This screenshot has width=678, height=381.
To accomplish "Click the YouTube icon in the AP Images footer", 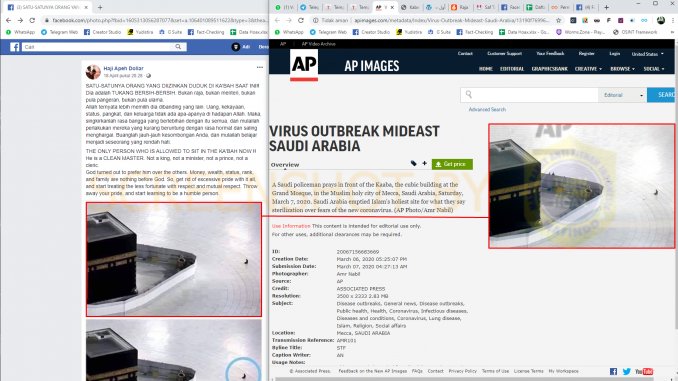I will tap(644, 371).
